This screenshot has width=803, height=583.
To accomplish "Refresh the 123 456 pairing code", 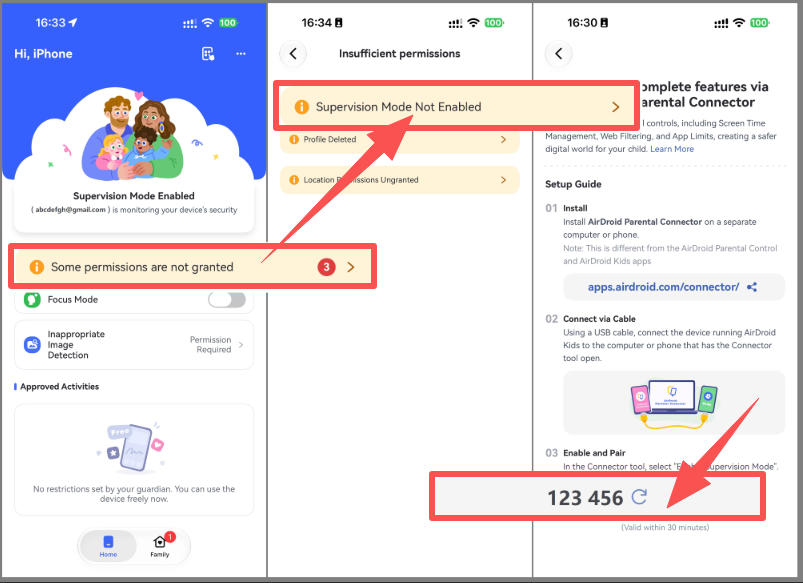I will 639,497.
